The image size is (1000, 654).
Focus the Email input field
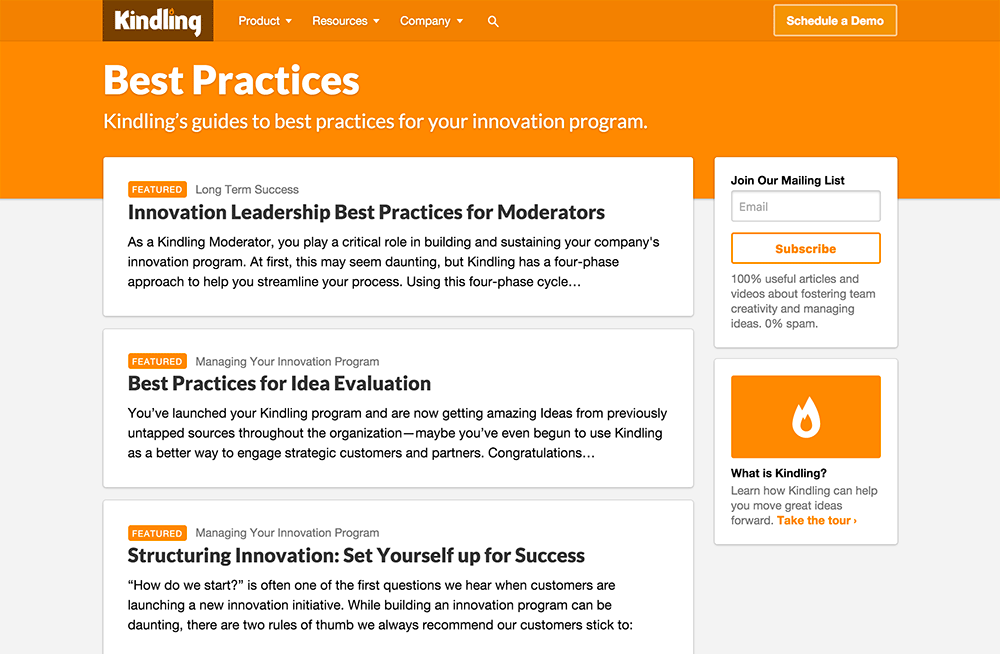(805, 206)
